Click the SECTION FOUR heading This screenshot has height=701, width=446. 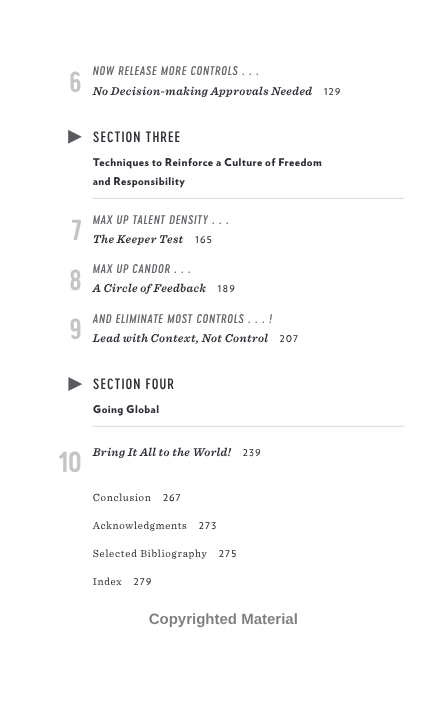tap(133, 384)
